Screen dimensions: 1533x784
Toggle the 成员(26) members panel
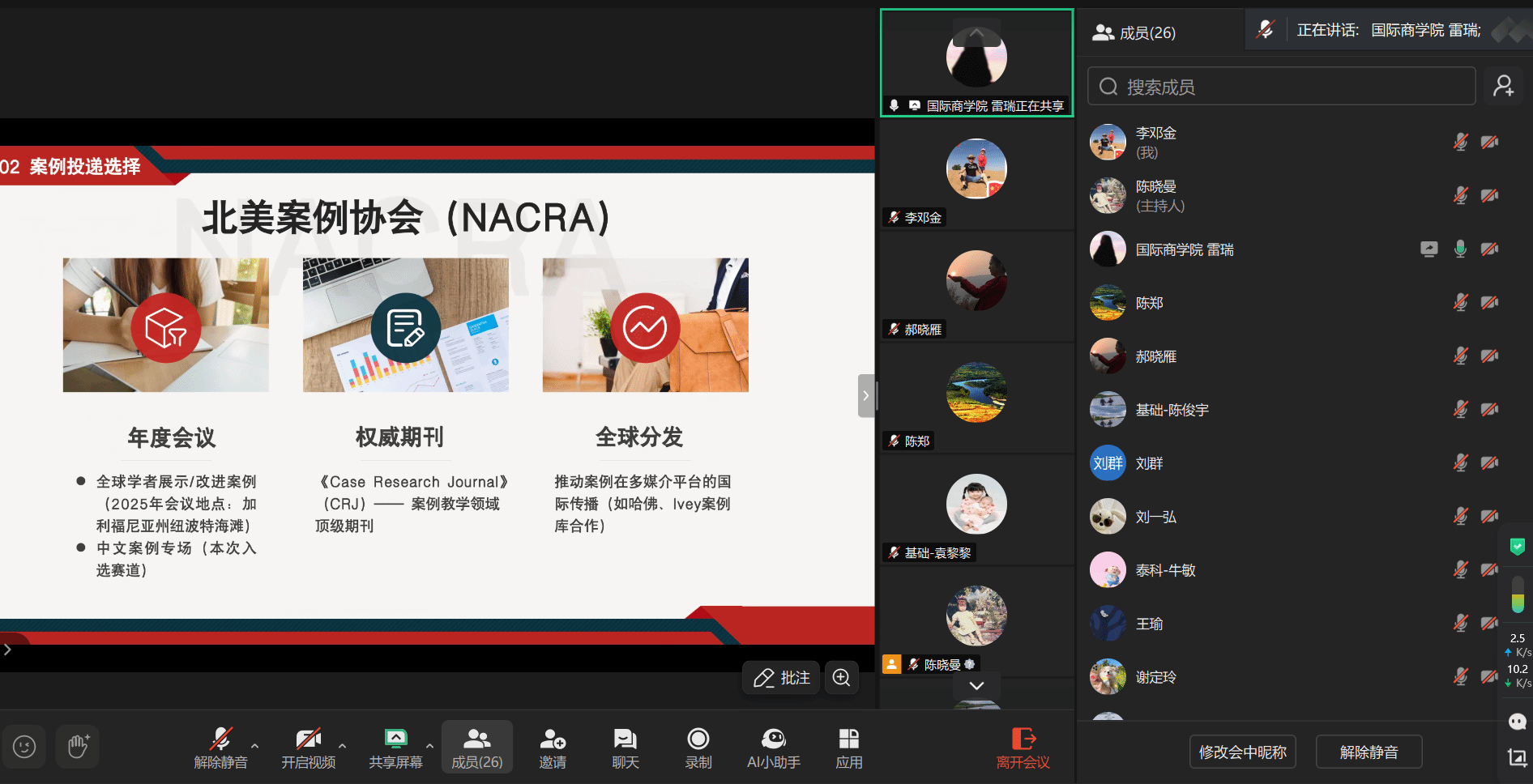[476, 747]
